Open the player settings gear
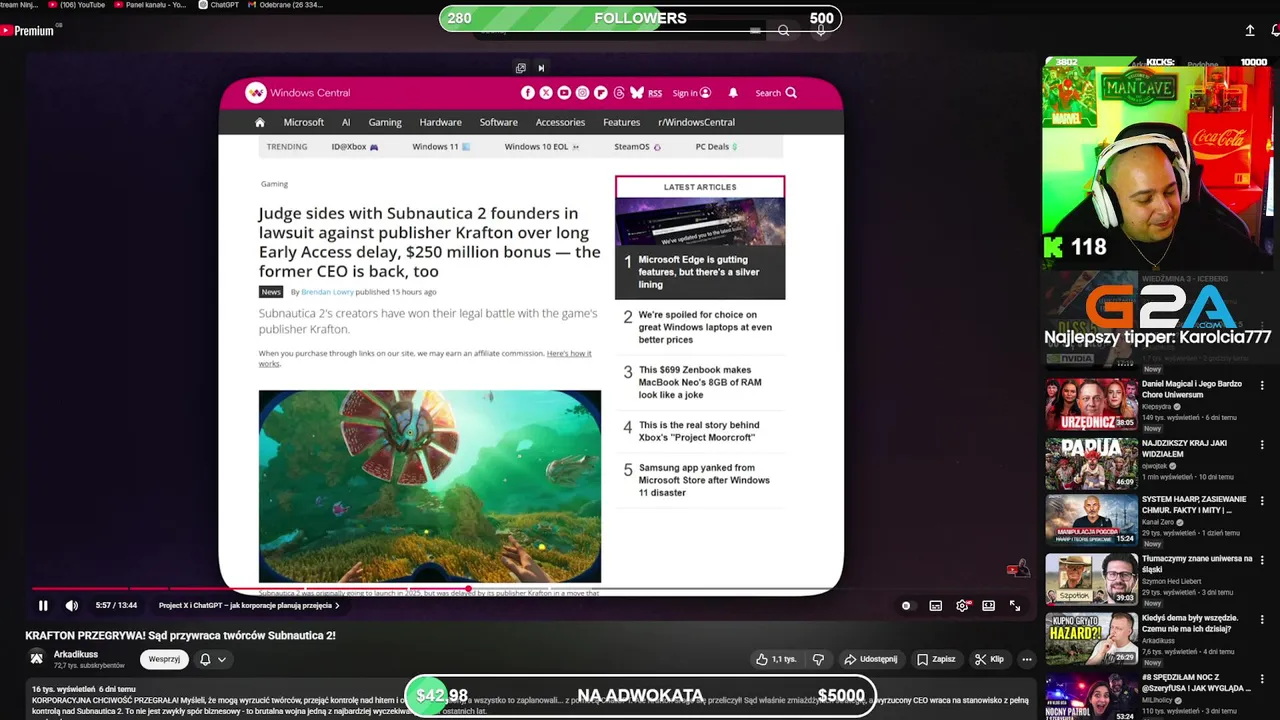1280x720 pixels. click(x=962, y=605)
